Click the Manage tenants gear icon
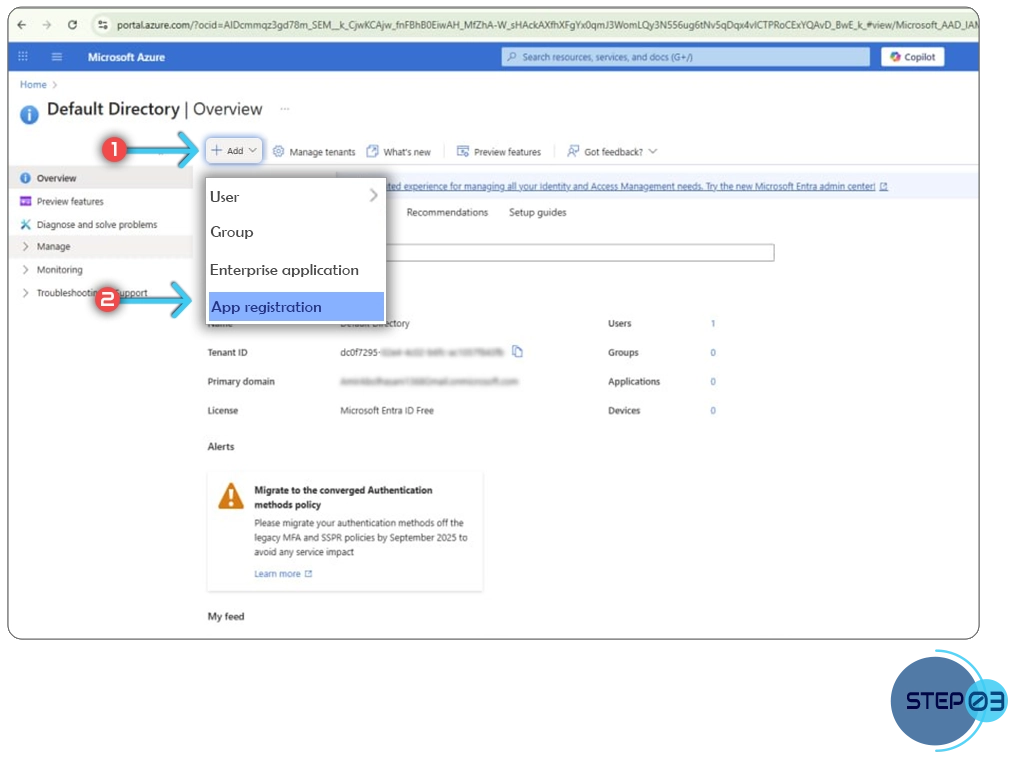1024x768 pixels. pos(279,152)
